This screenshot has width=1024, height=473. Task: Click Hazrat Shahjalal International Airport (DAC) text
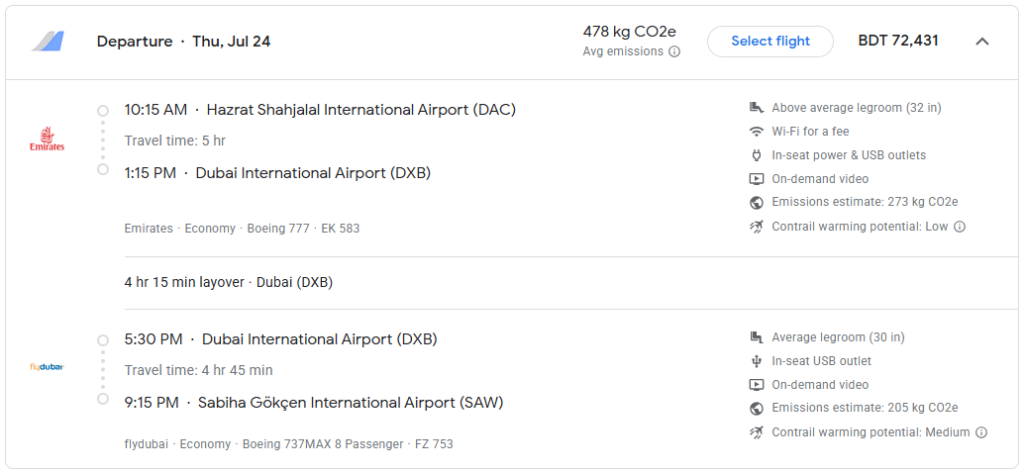coord(361,110)
